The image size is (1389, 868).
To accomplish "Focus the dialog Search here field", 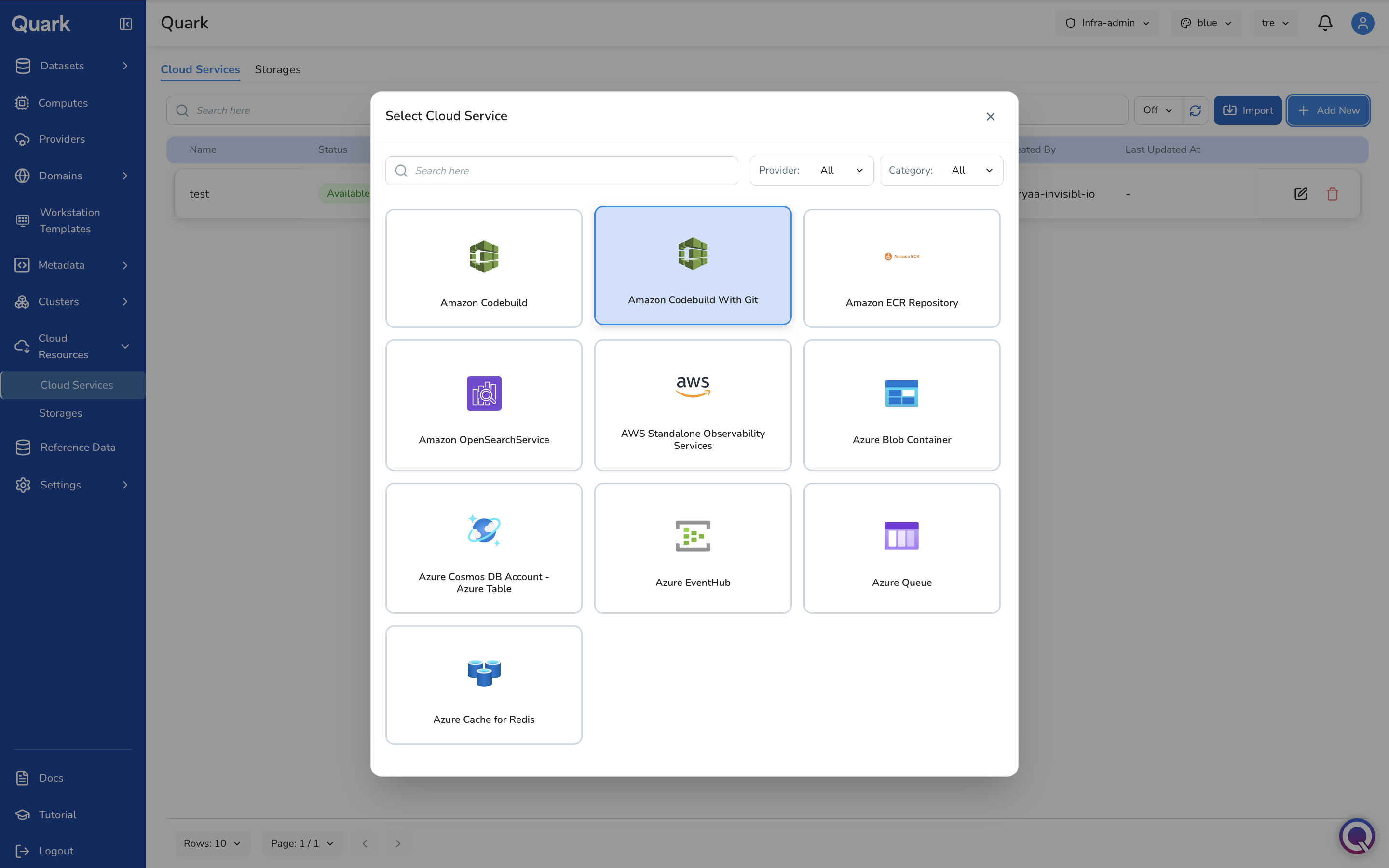I will (x=561, y=171).
